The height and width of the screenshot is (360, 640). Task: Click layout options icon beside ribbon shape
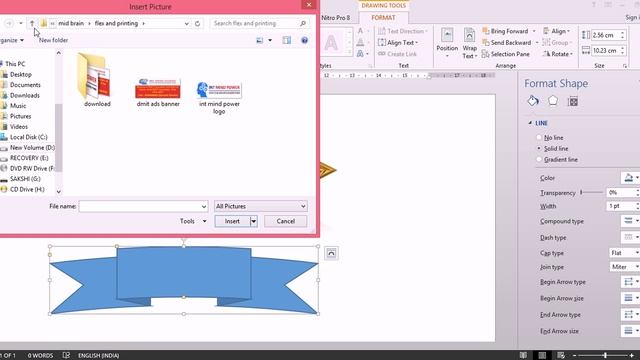tap(331, 253)
